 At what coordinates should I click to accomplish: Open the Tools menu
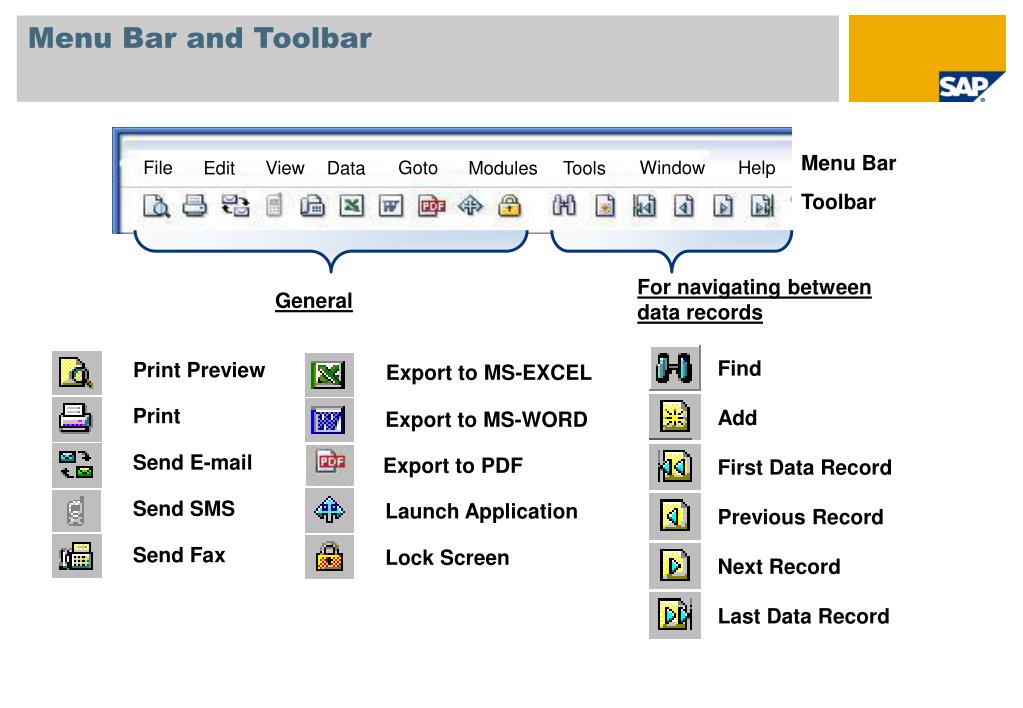(x=584, y=168)
